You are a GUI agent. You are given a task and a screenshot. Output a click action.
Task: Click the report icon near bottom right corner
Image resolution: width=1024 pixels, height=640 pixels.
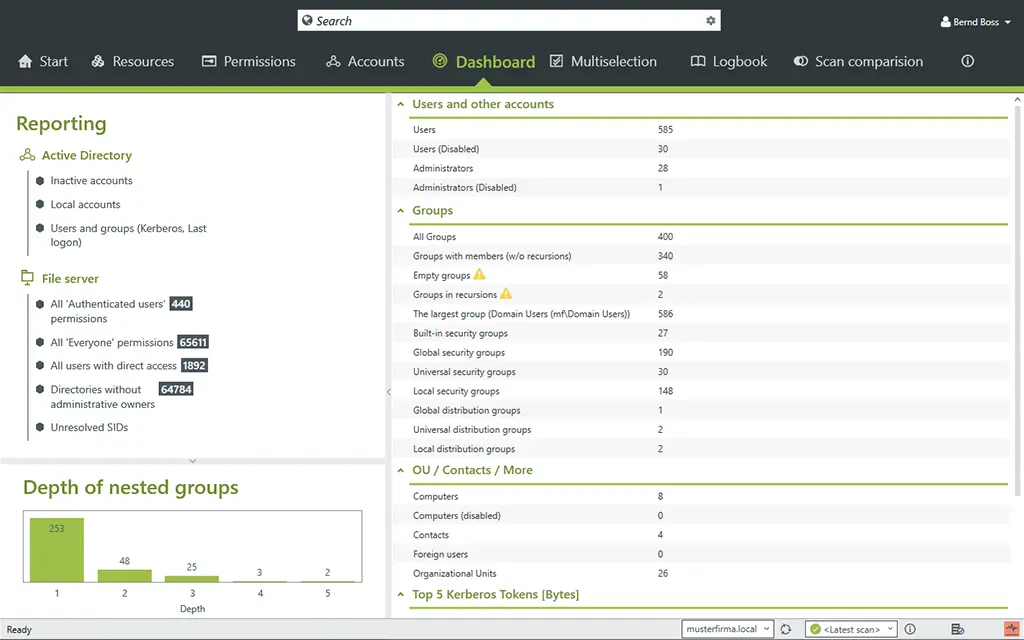957,628
